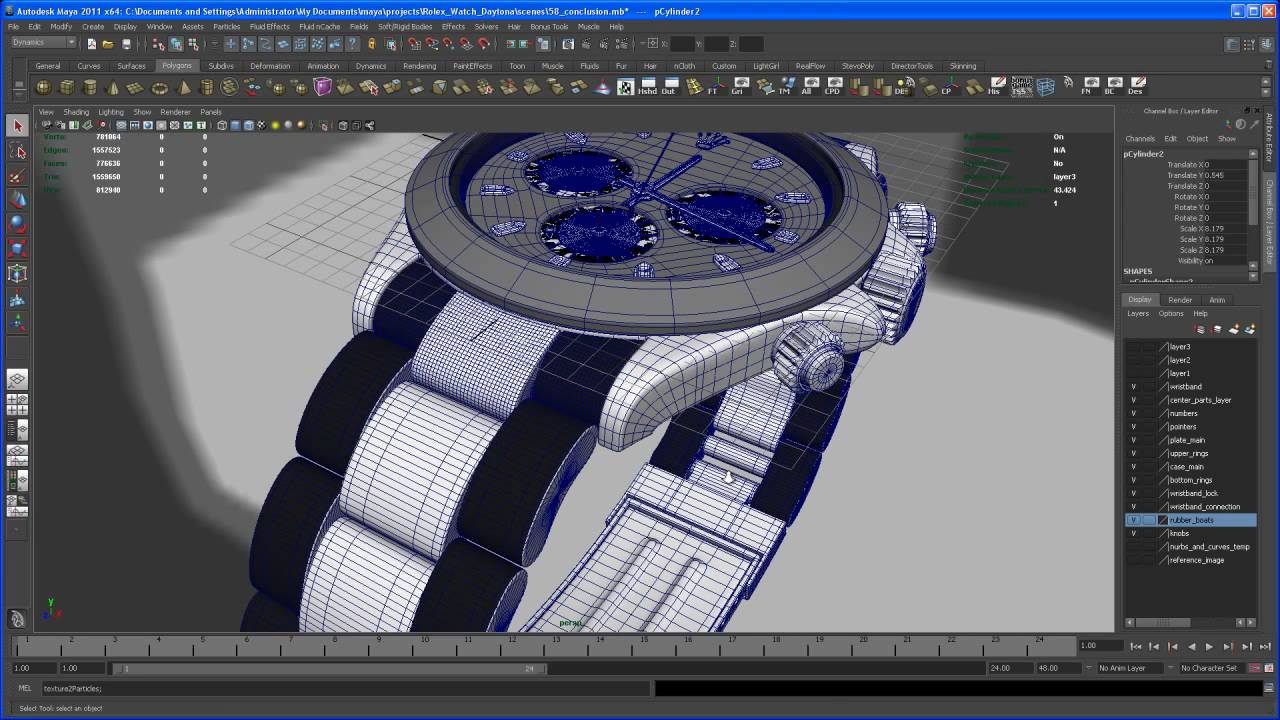
Task: Activate the Select tool arrow
Action: click(17, 125)
